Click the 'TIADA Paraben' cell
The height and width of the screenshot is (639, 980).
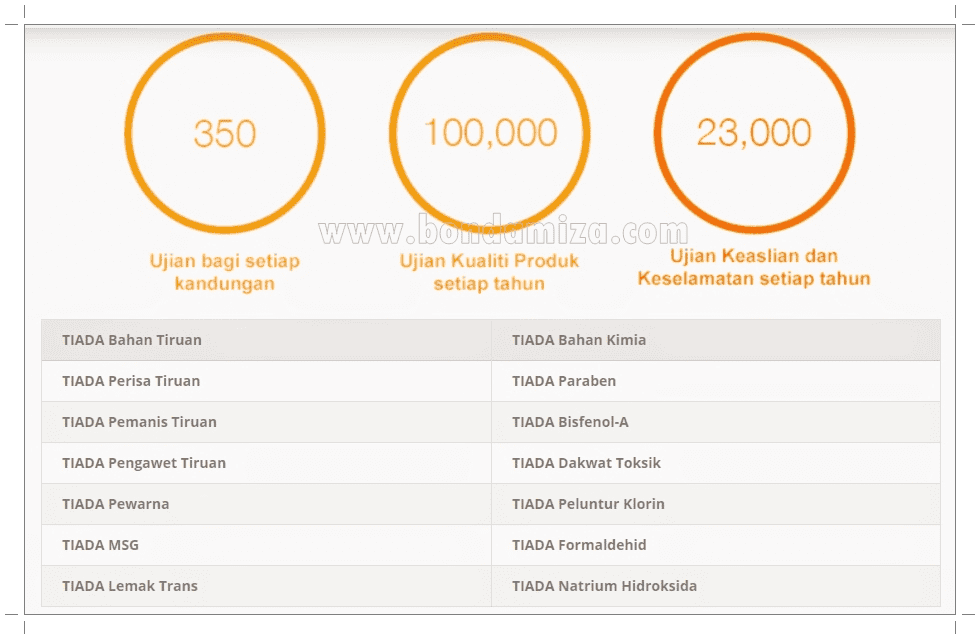coord(564,381)
